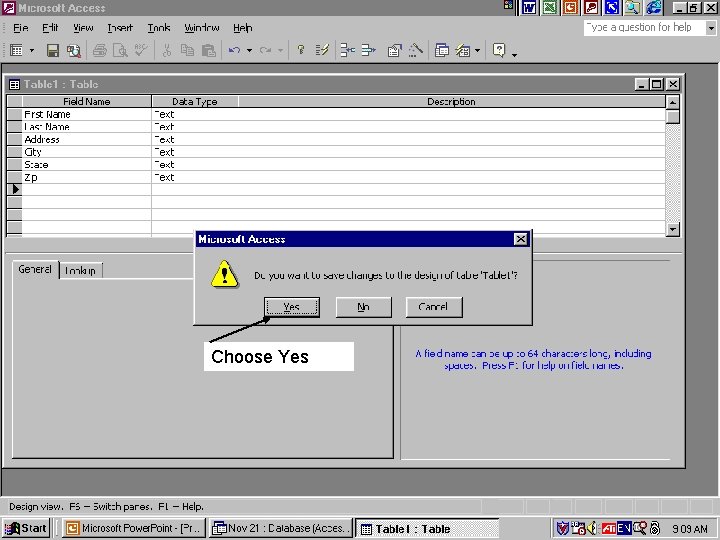Click the Start button on taskbar
Viewport: 720px width, 540px height.
tap(26, 529)
